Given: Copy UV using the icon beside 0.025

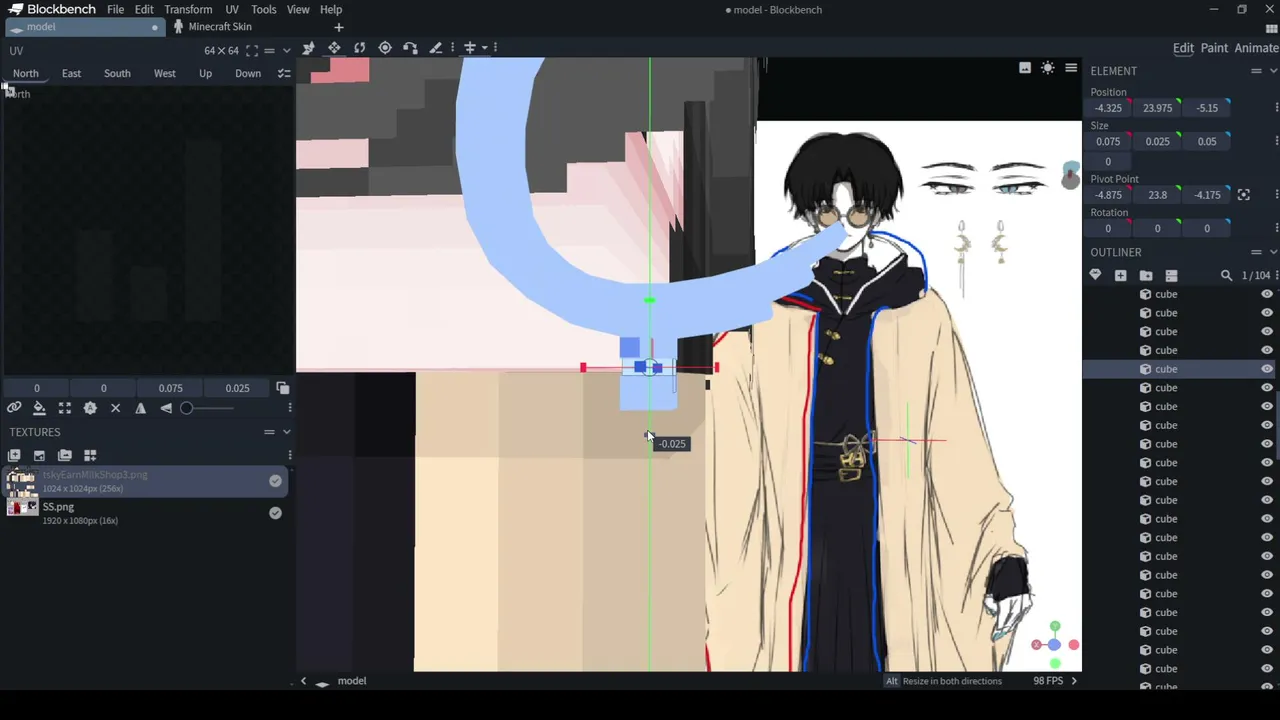Looking at the screenshot, I should click(x=282, y=388).
